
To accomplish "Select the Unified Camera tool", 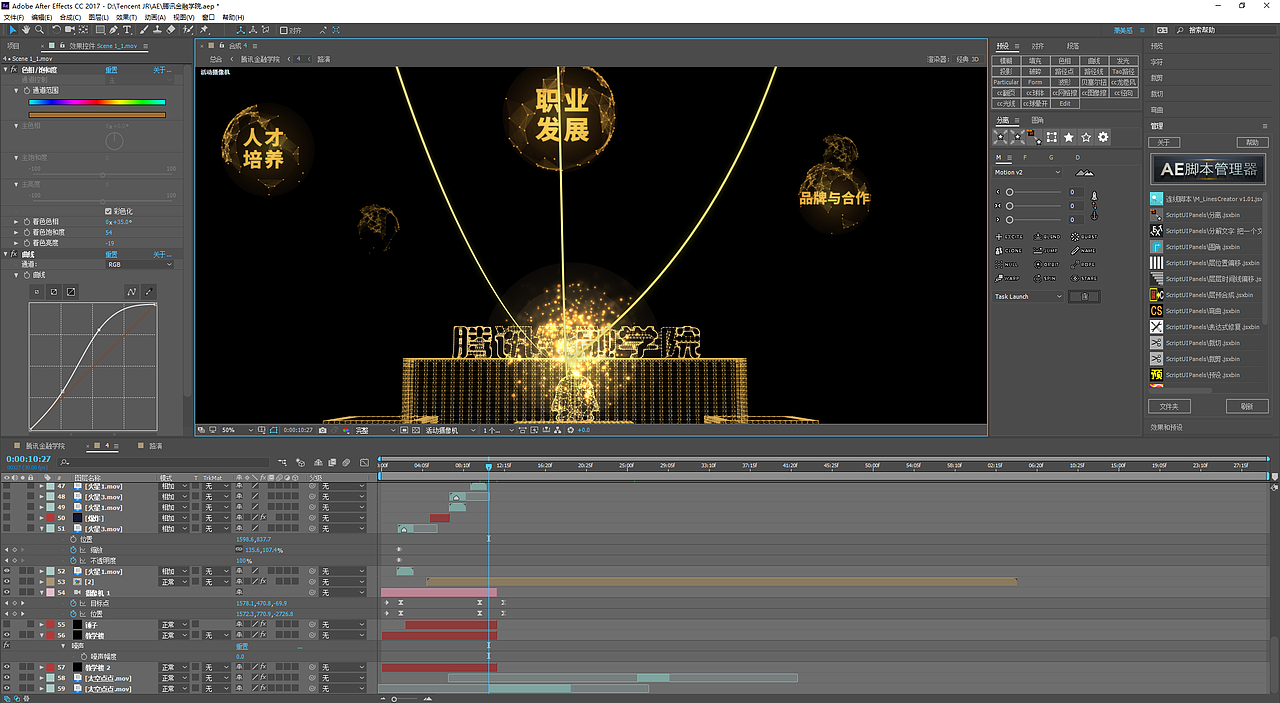I will coord(69,30).
